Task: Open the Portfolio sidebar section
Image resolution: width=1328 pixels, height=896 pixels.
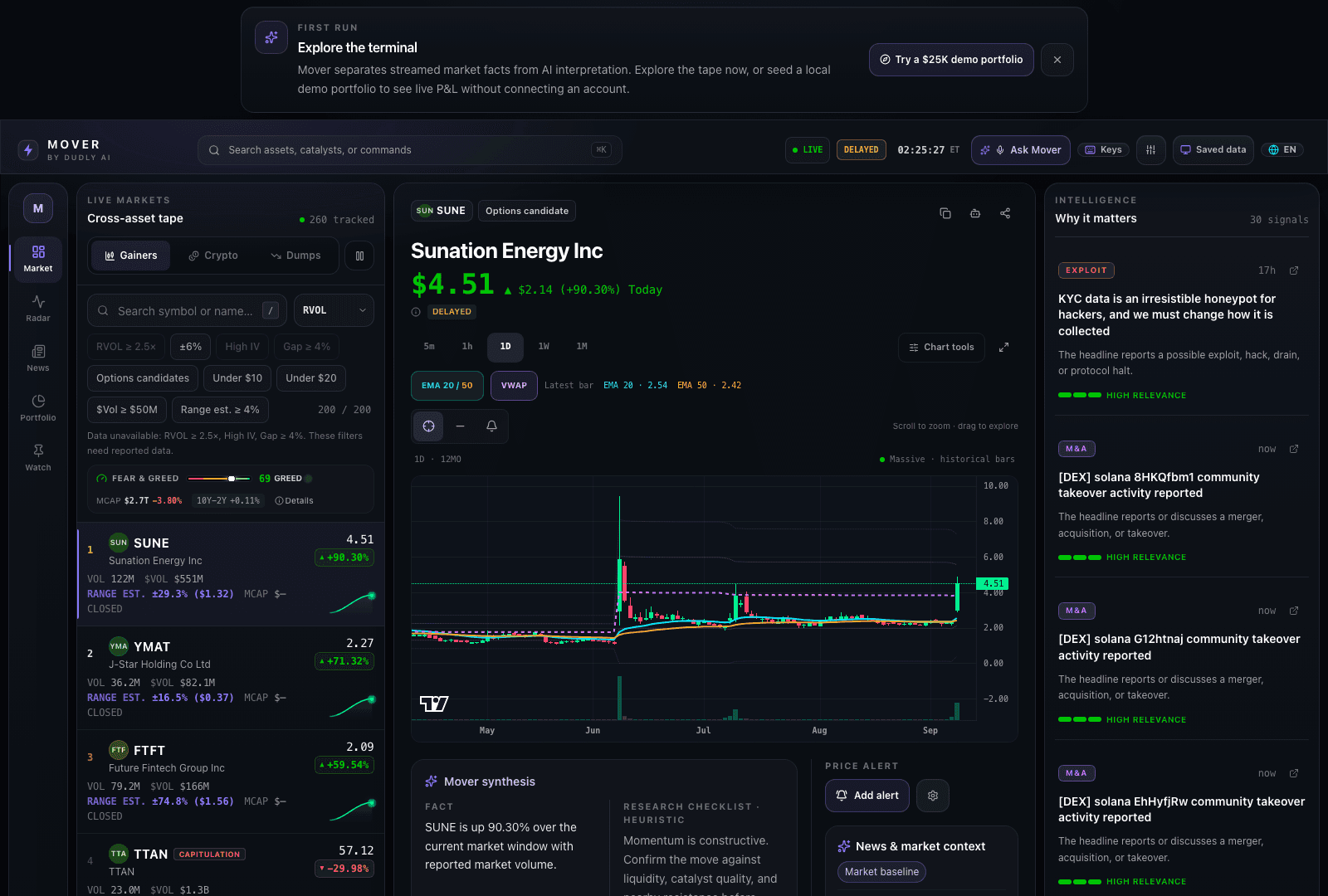Action: tap(38, 407)
